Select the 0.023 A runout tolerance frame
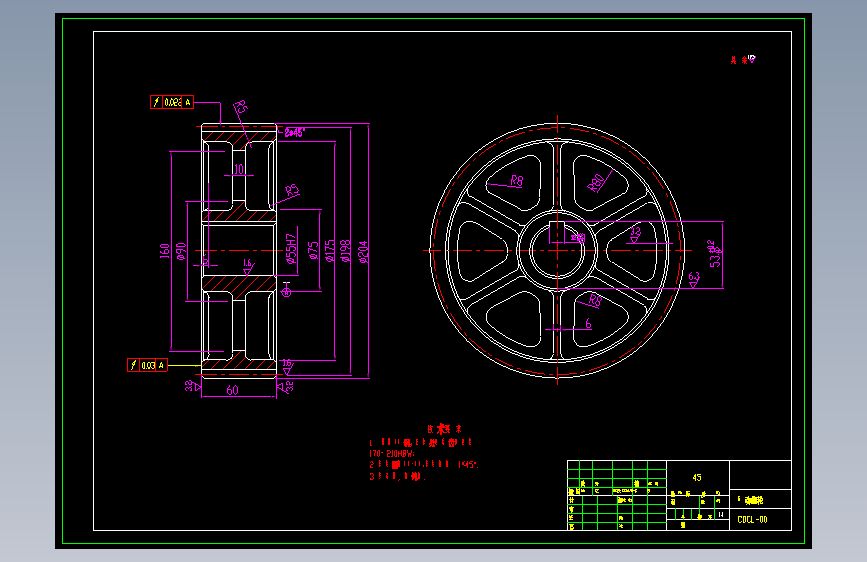The width and height of the screenshot is (867, 562). pyautogui.click(x=172, y=102)
